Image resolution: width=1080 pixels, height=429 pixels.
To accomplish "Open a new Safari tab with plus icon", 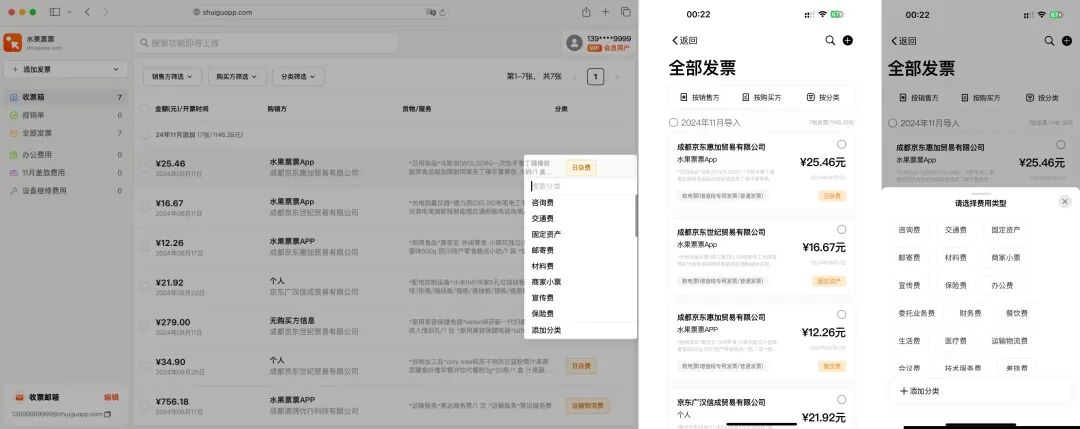I will (x=605, y=12).
